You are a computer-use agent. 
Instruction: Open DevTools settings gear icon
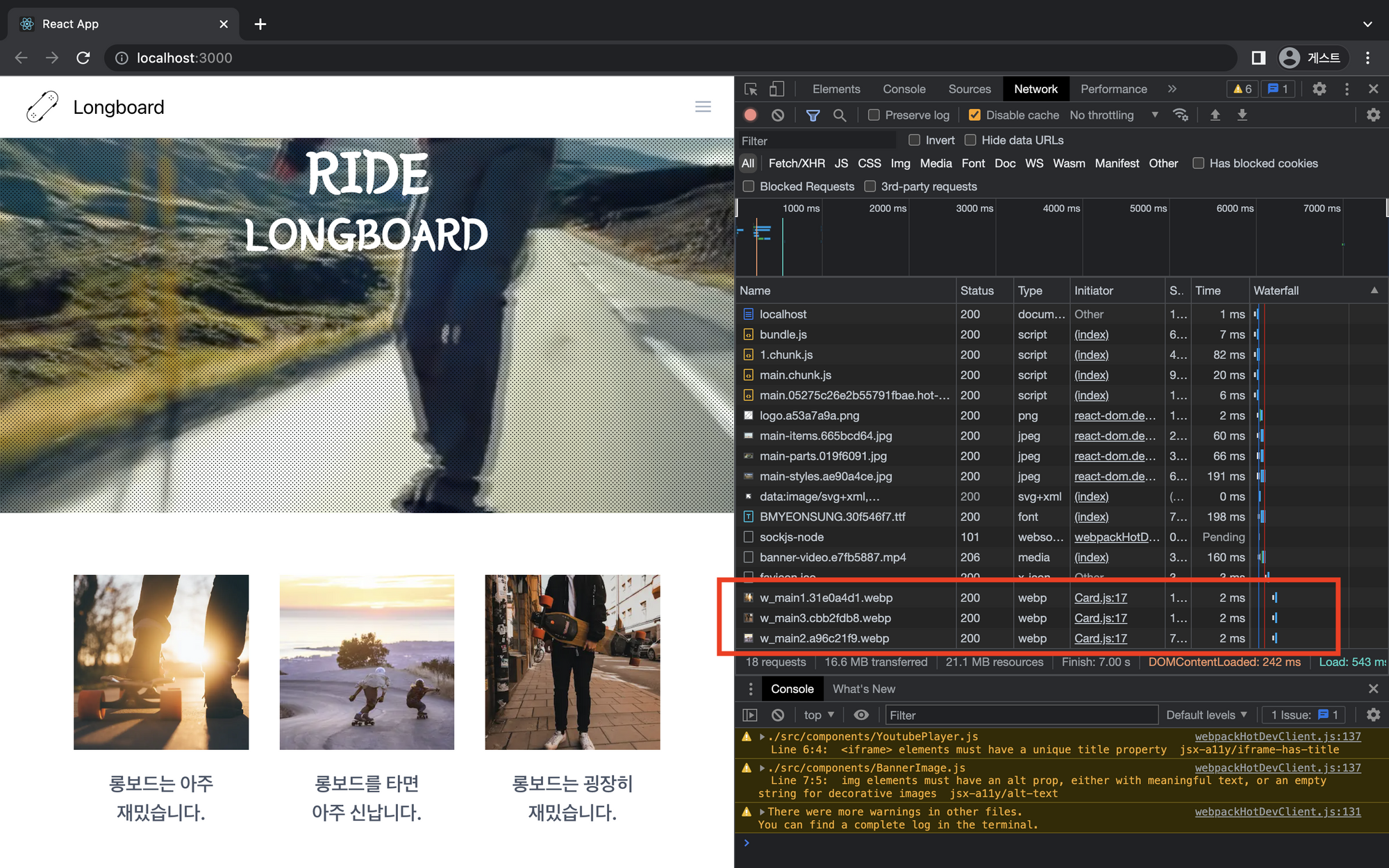(1319, 89)
